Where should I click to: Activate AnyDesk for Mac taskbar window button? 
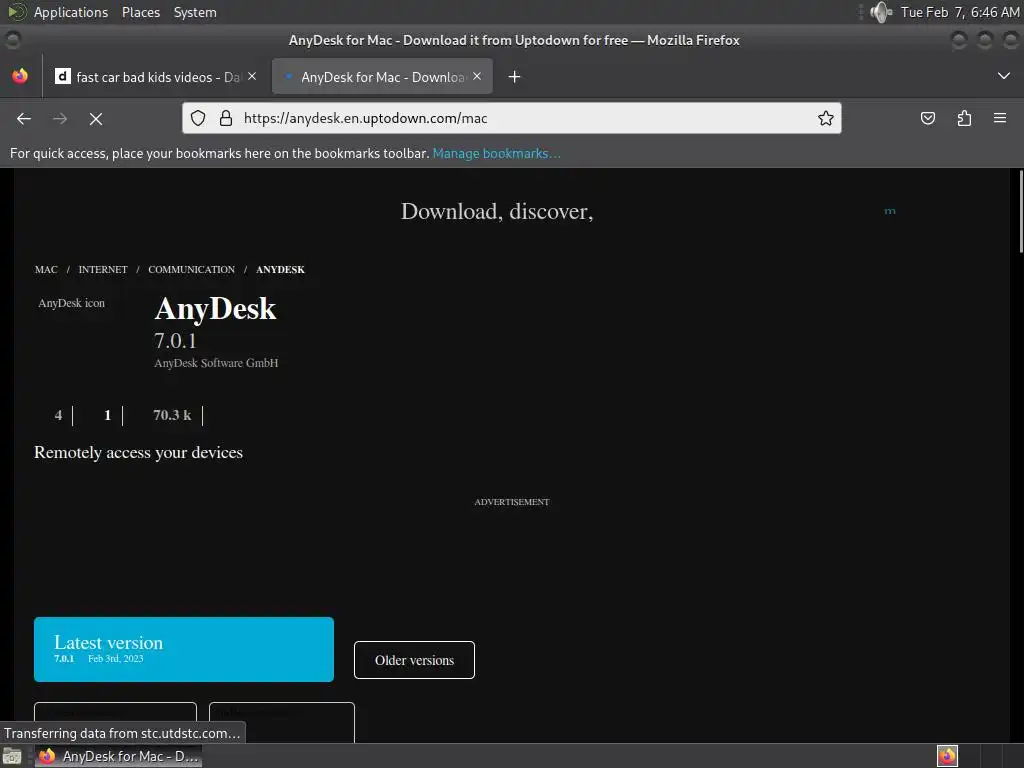tap(118, 756)
